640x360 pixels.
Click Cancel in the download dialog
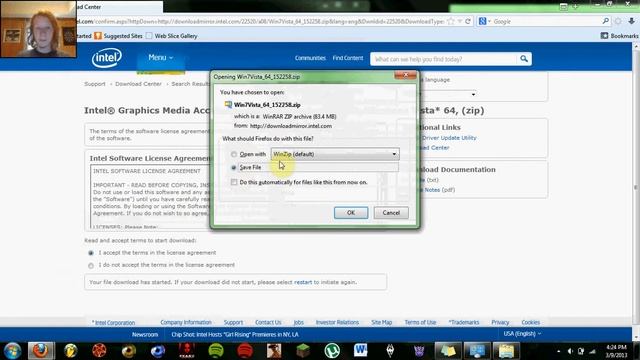[391, 213]
